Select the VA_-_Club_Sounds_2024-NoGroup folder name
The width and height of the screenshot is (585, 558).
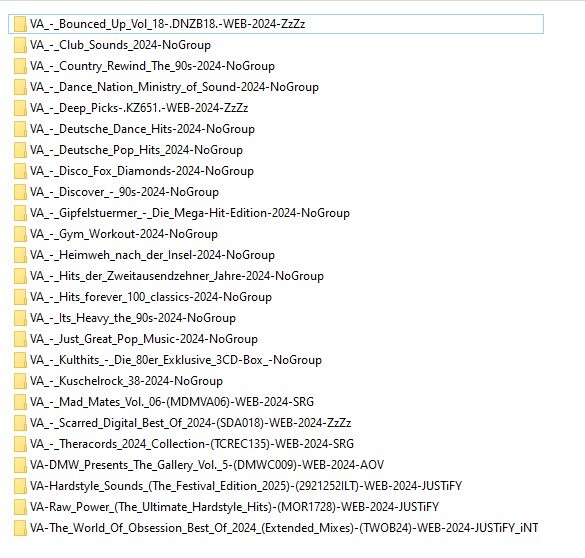(120, 45)
